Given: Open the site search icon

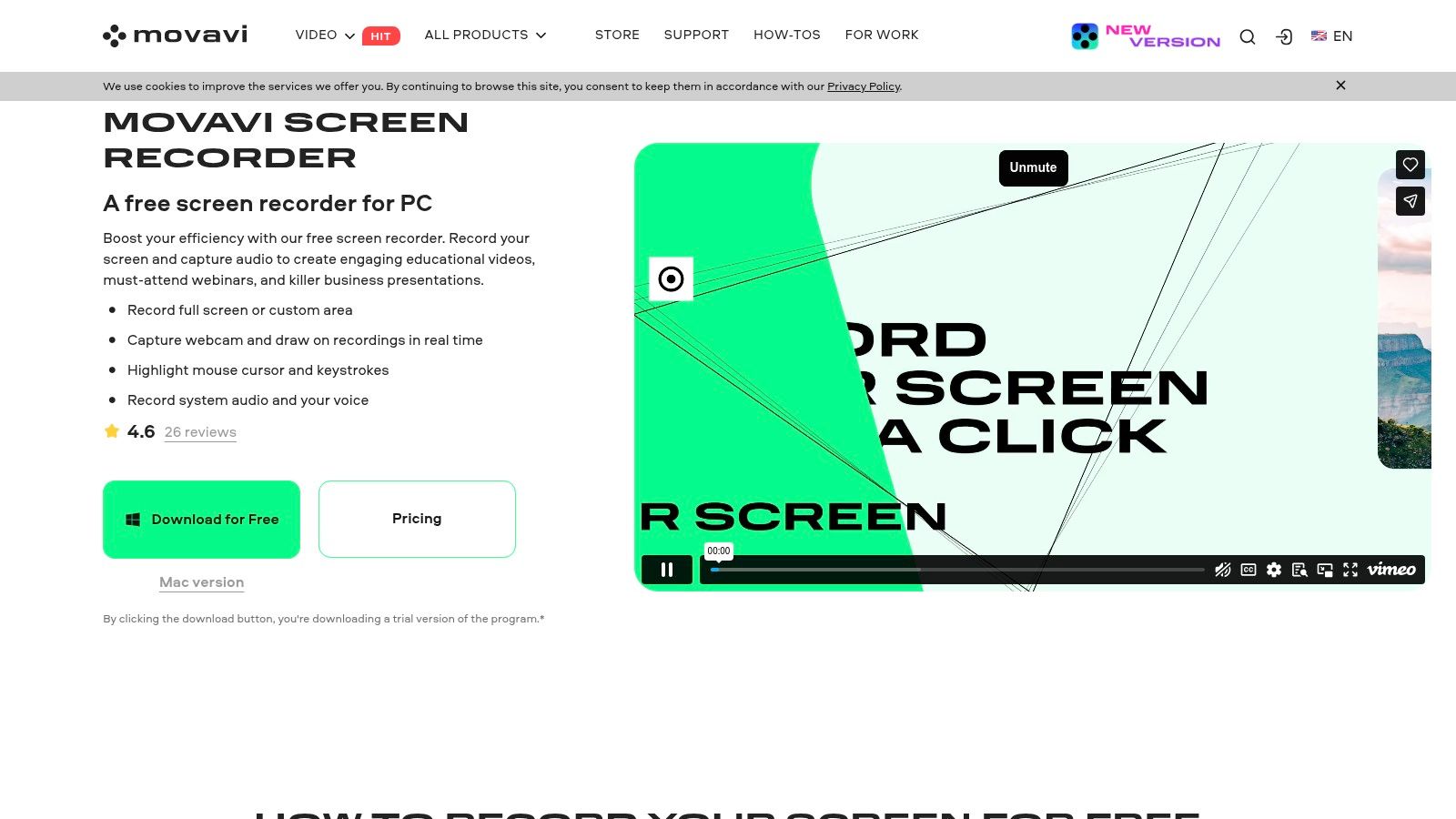Looking at the screenshot, I should [x=1248, y=36].
